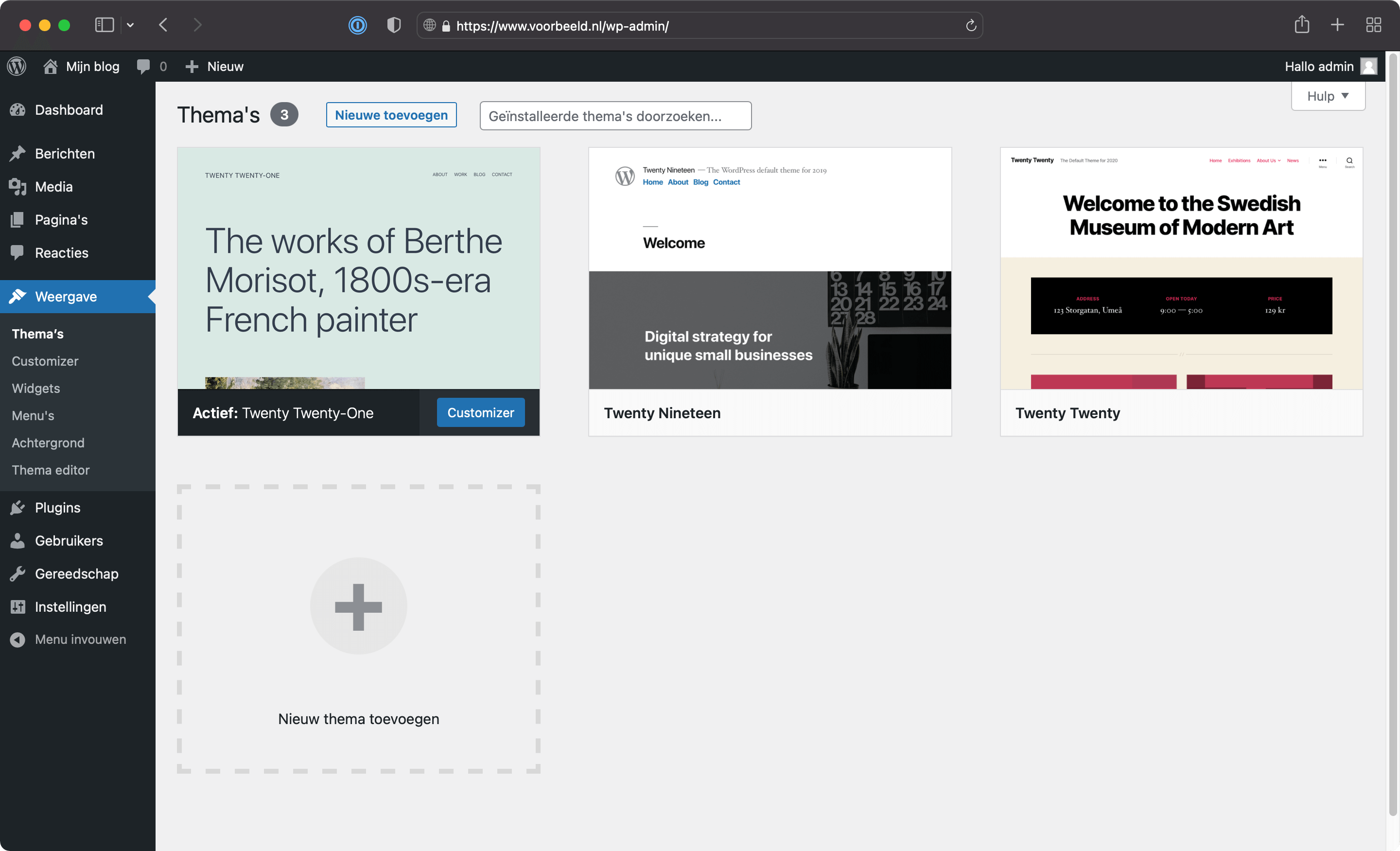Click the Twenty Nineteen theme name
The width and height of the screenshot is (1400, 851).
662,413
